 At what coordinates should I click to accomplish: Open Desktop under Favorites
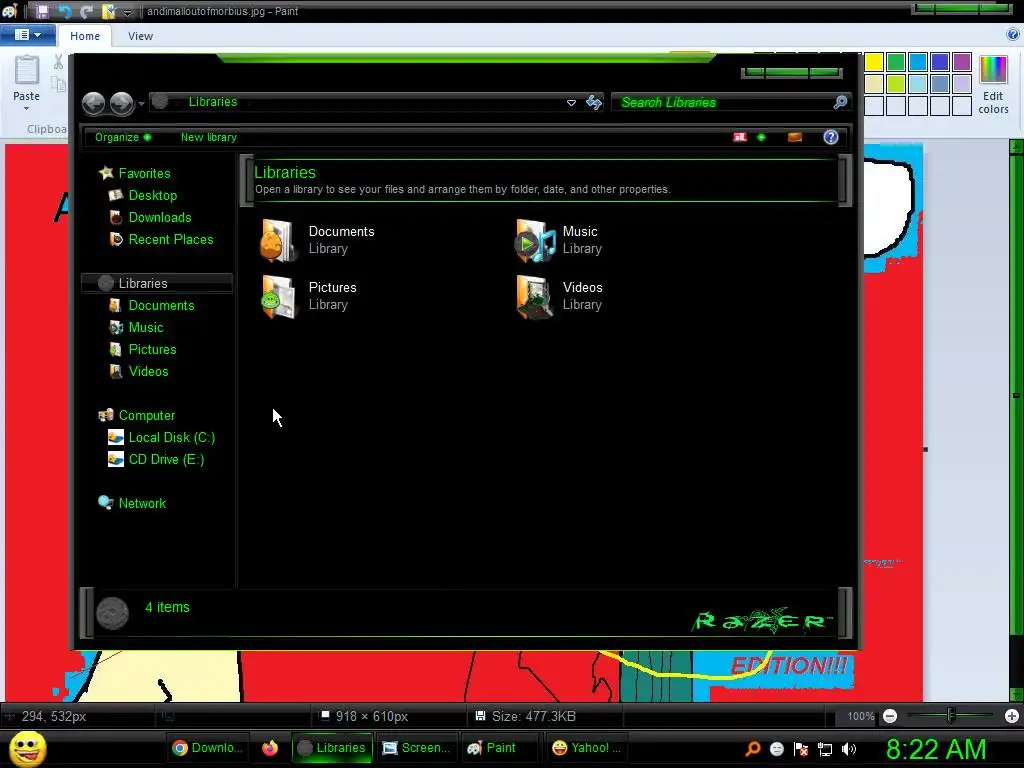pyautogui.click(x=152, y=195)
